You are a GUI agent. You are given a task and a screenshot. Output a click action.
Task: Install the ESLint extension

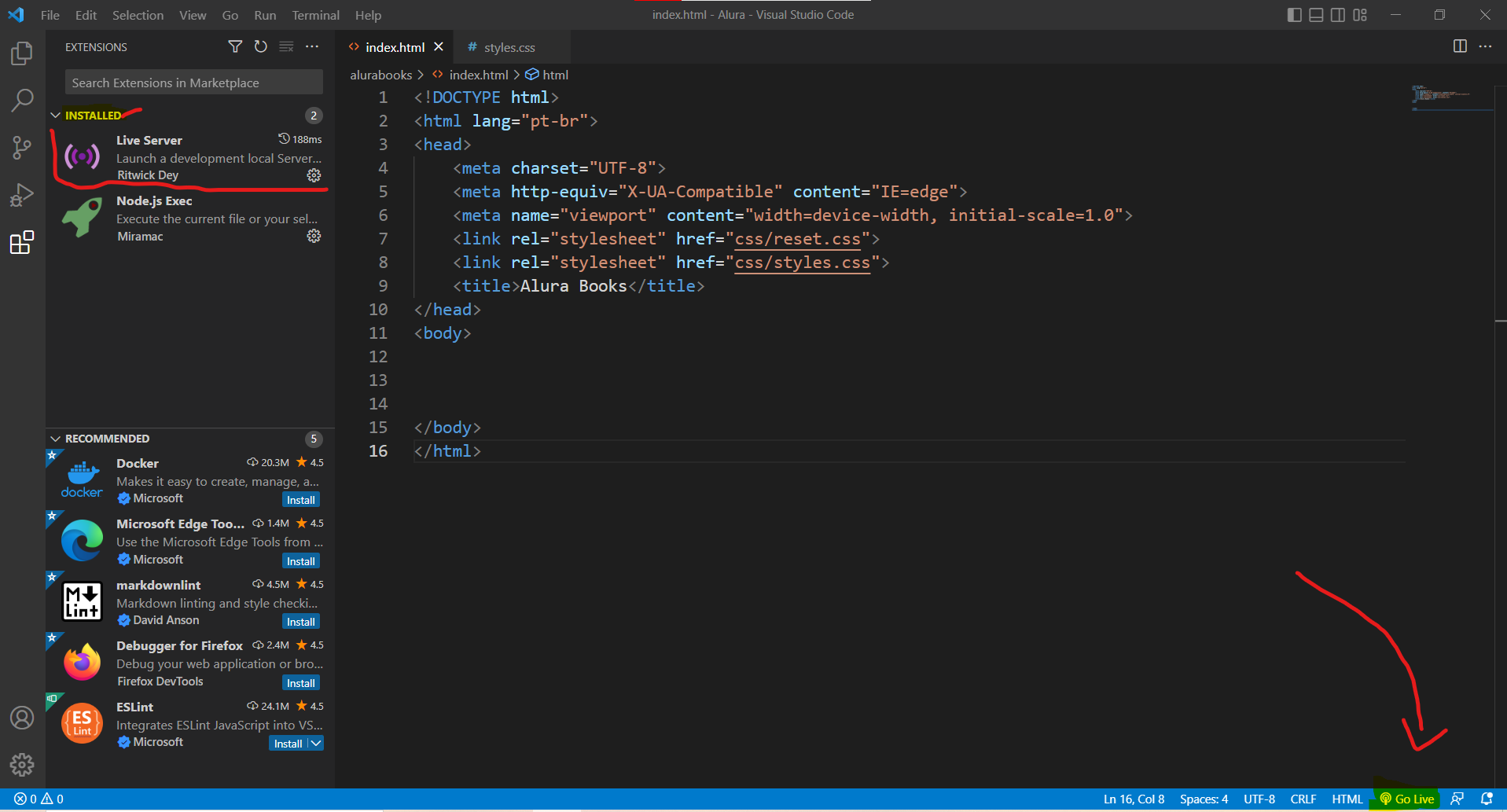(x=288, y=744)
